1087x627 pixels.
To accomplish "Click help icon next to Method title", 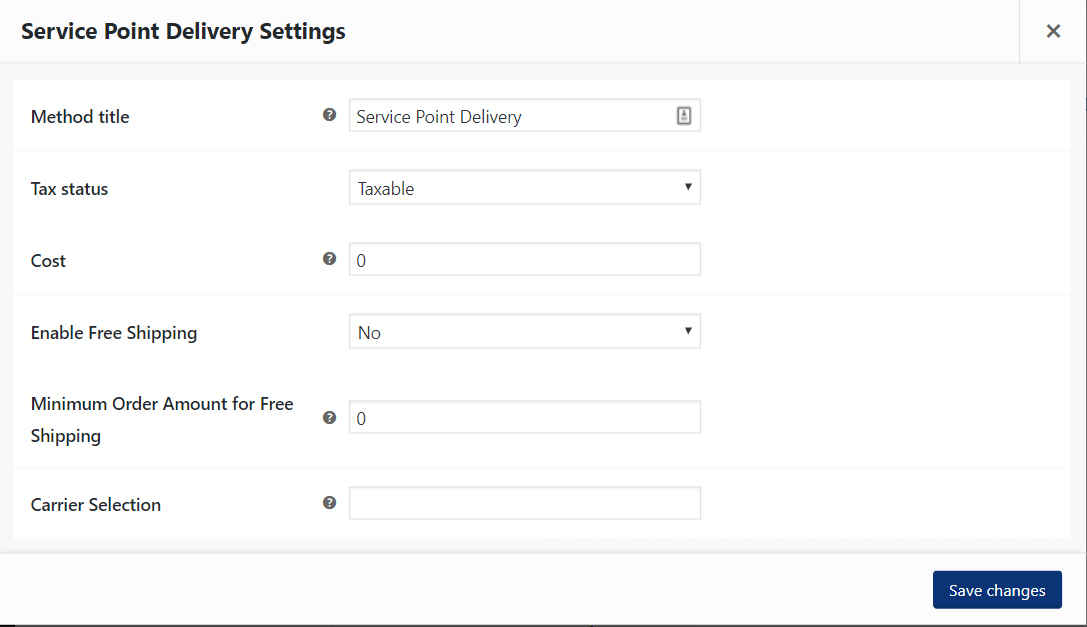I will [329, 115].
